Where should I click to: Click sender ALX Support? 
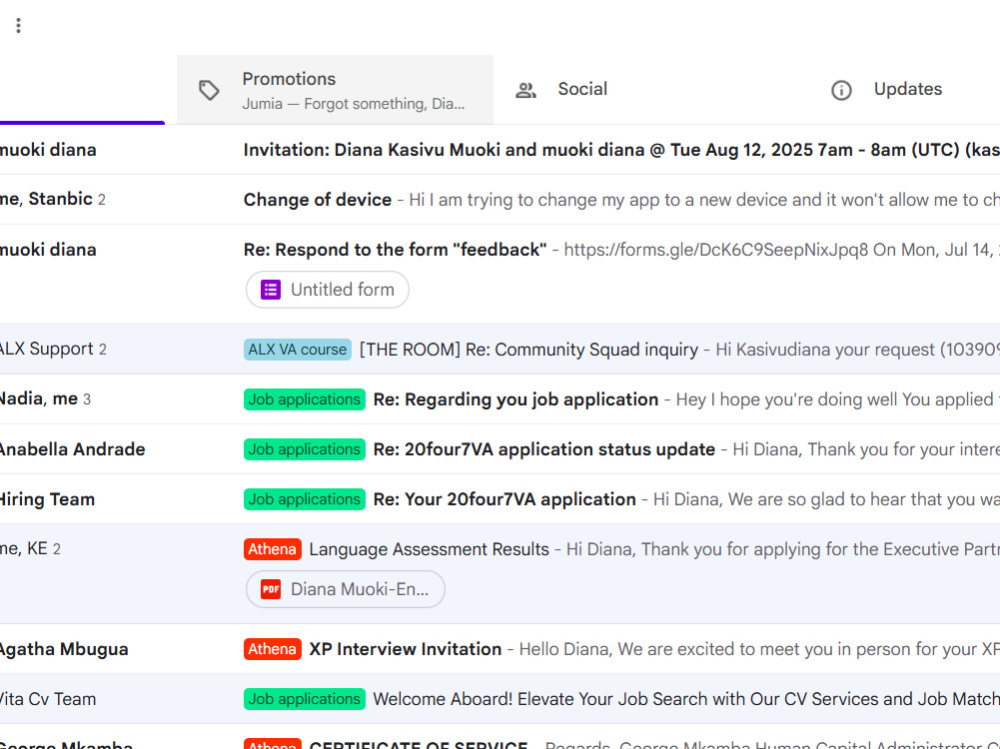[x=46, y=349]
